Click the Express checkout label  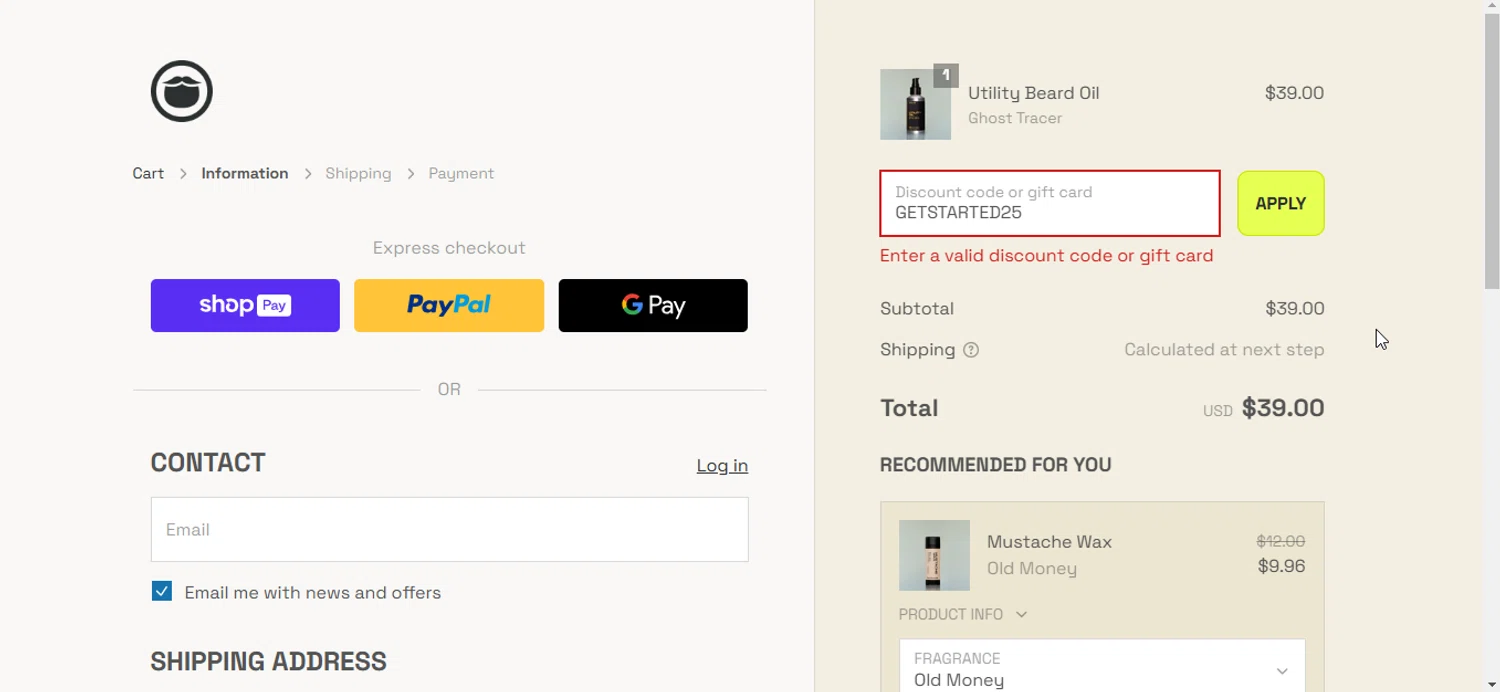click(x=449, y=248)
